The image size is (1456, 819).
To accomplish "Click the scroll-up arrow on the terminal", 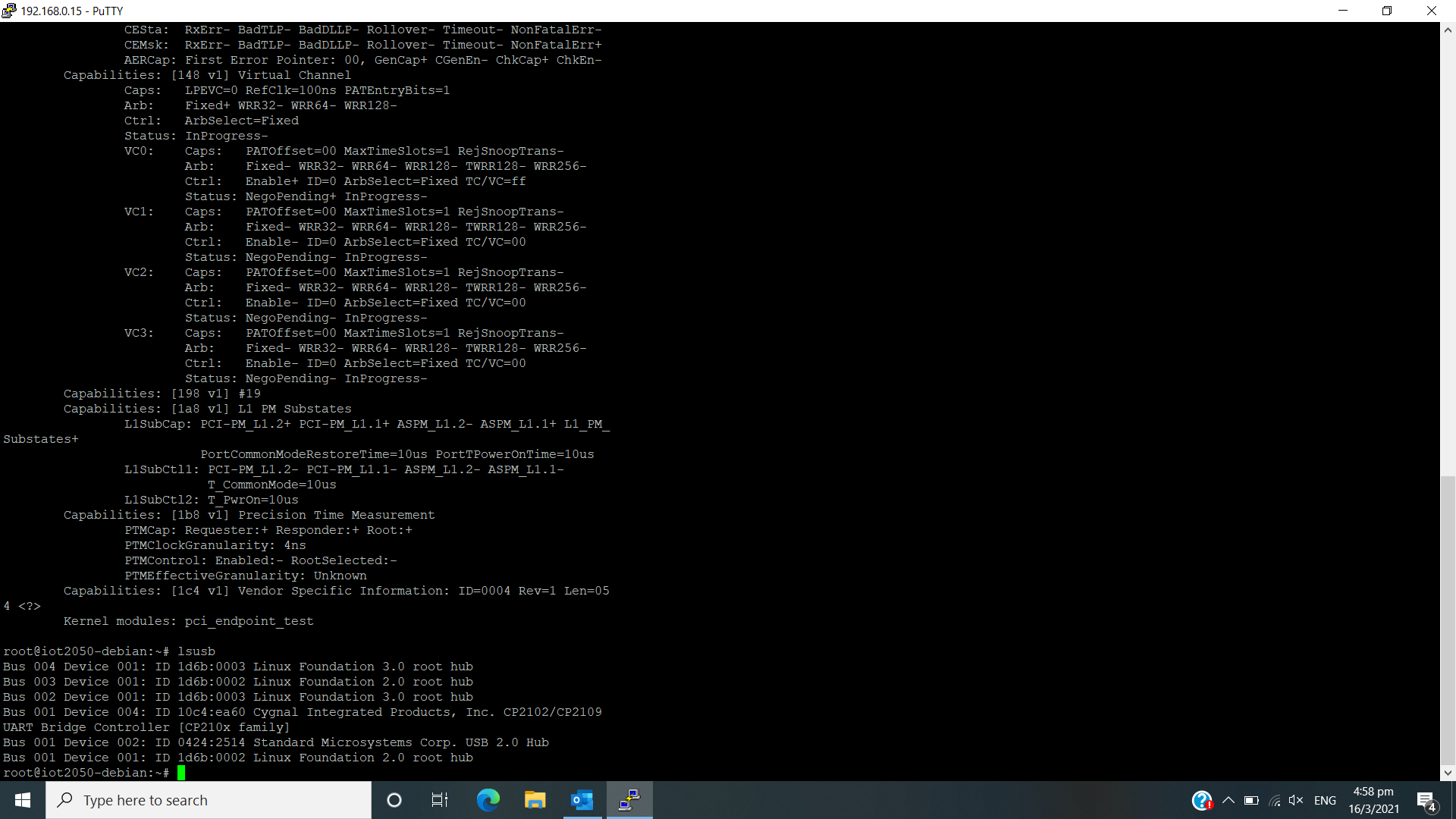I will click(x=1448, y=30).
